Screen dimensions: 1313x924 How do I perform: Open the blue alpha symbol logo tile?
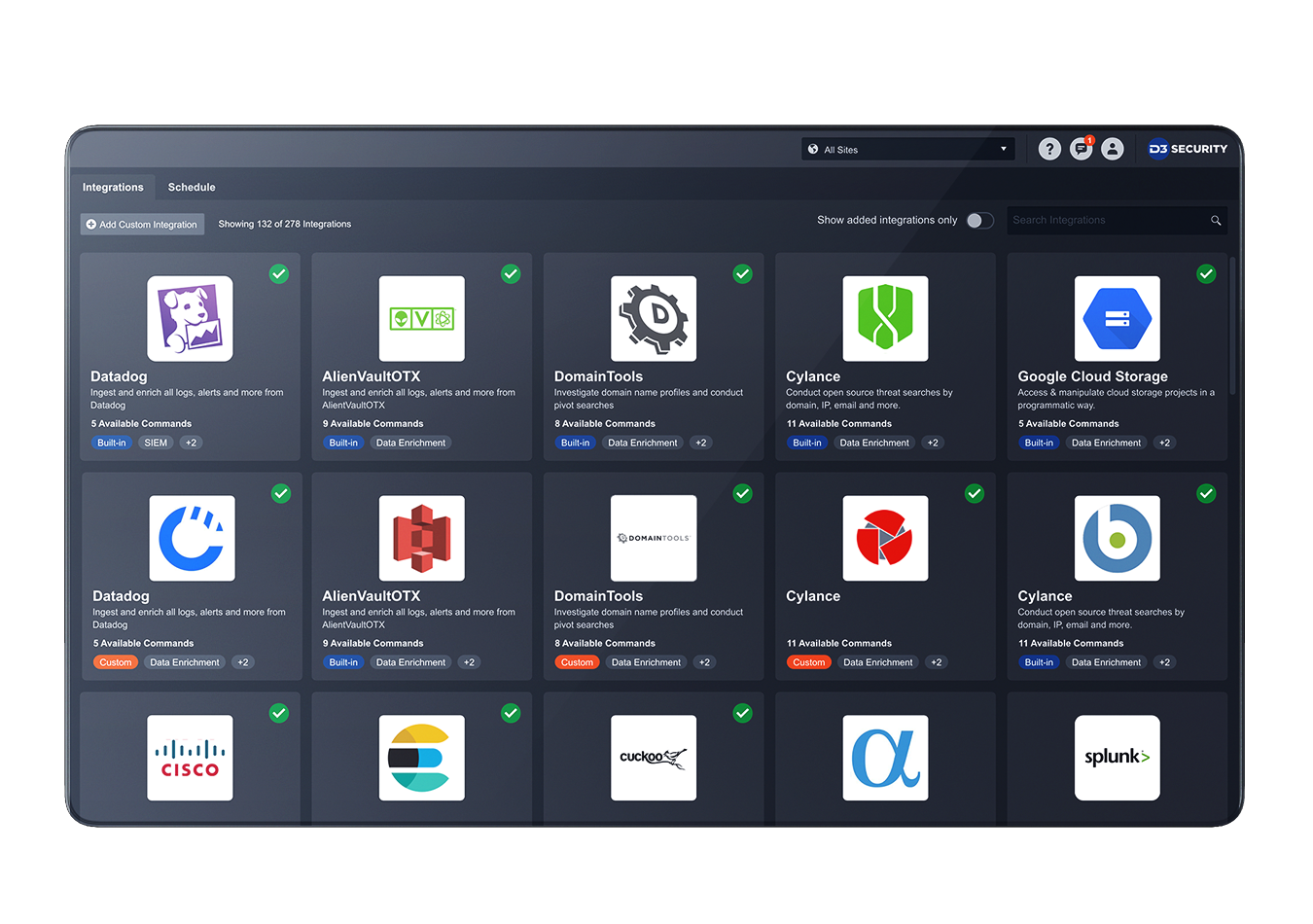click(x=885, y=758)
